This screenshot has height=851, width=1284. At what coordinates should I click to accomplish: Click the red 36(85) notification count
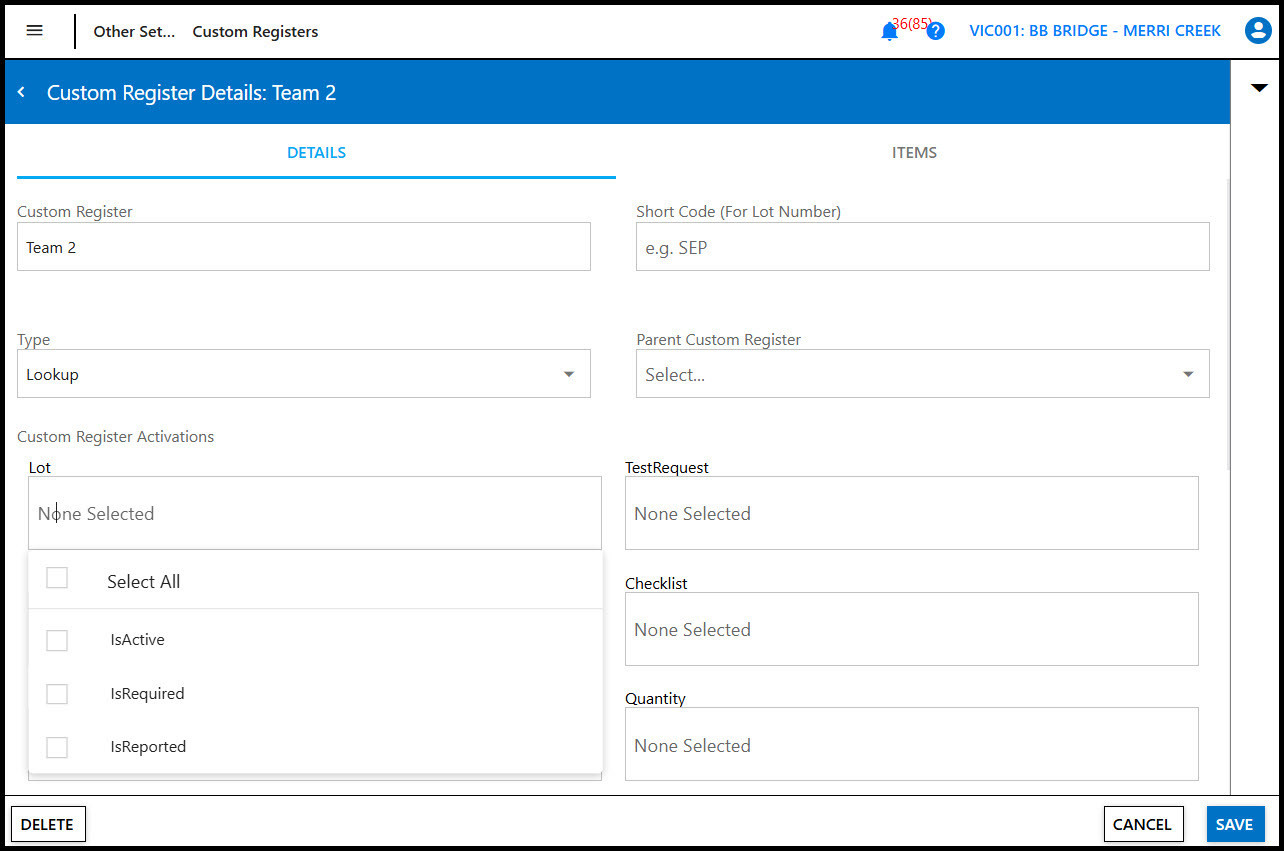pyautogui.click(x=912, y=23)
